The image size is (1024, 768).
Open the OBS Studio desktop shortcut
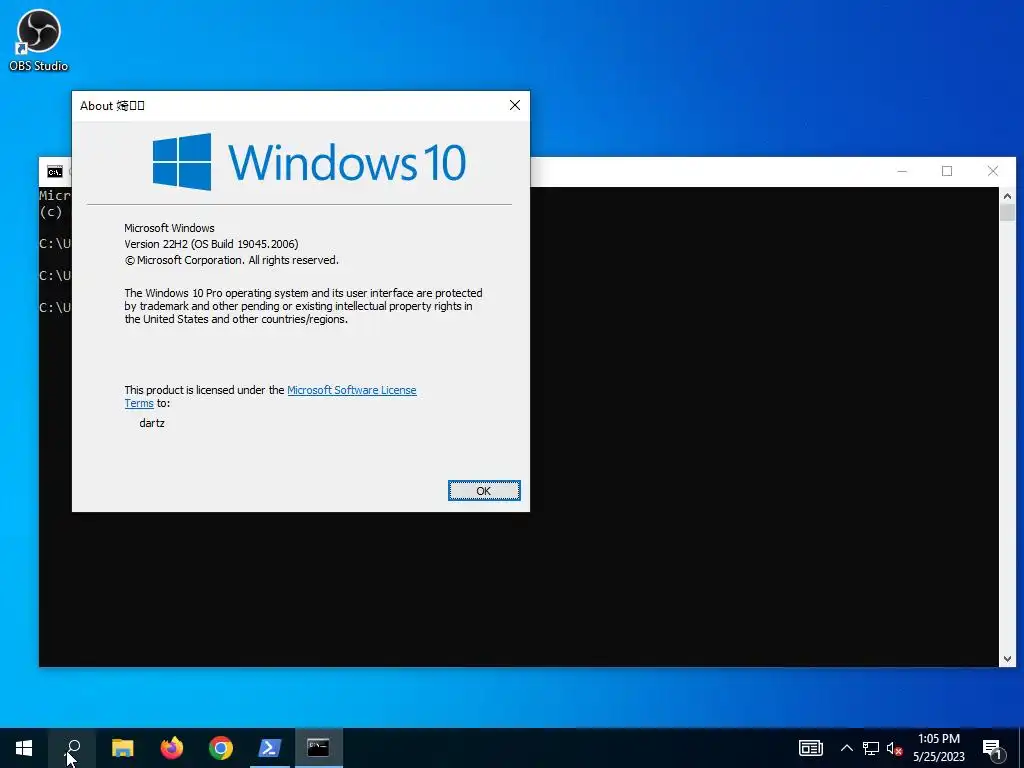coord(39,40)
